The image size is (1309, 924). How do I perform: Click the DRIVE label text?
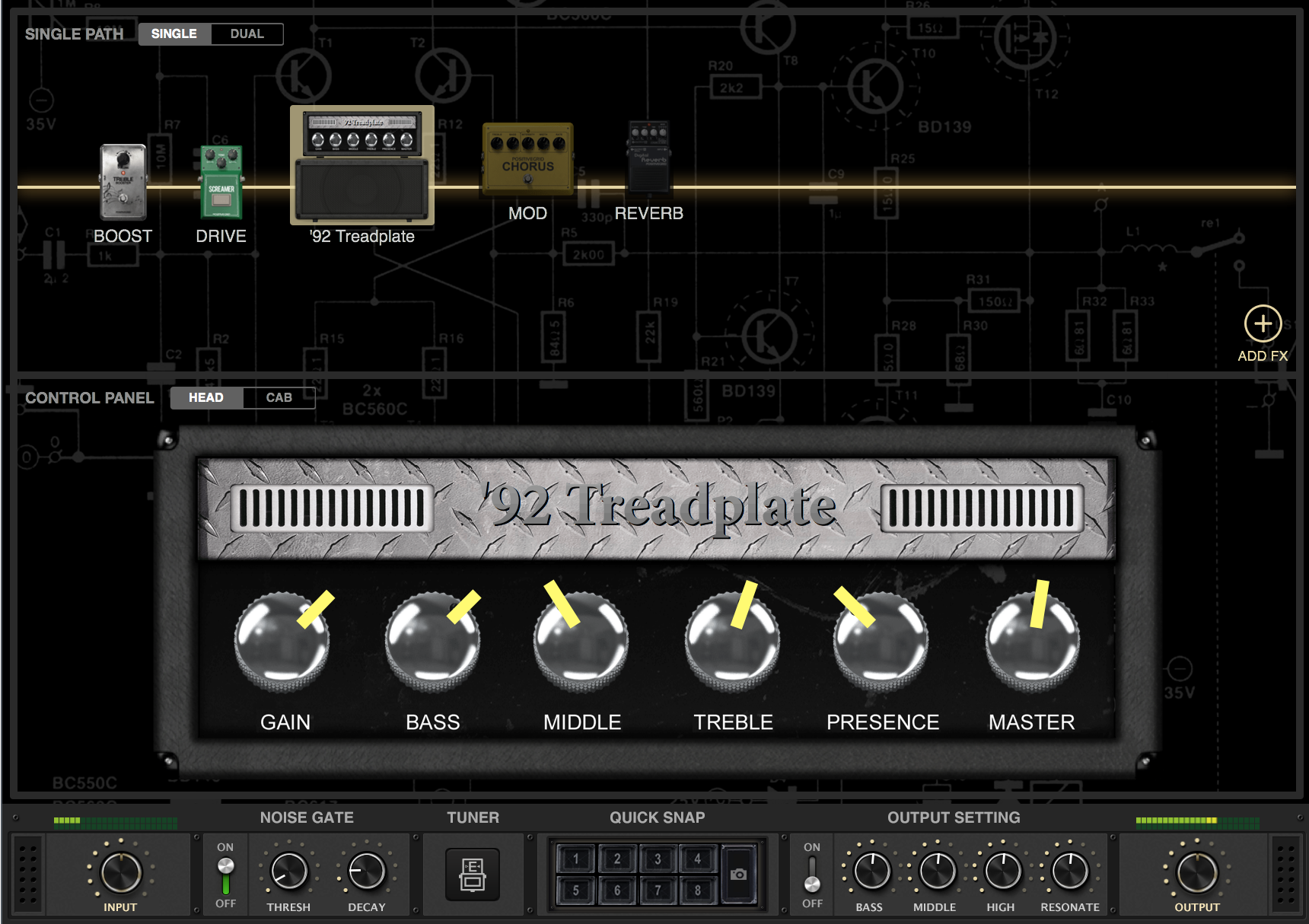221,236
